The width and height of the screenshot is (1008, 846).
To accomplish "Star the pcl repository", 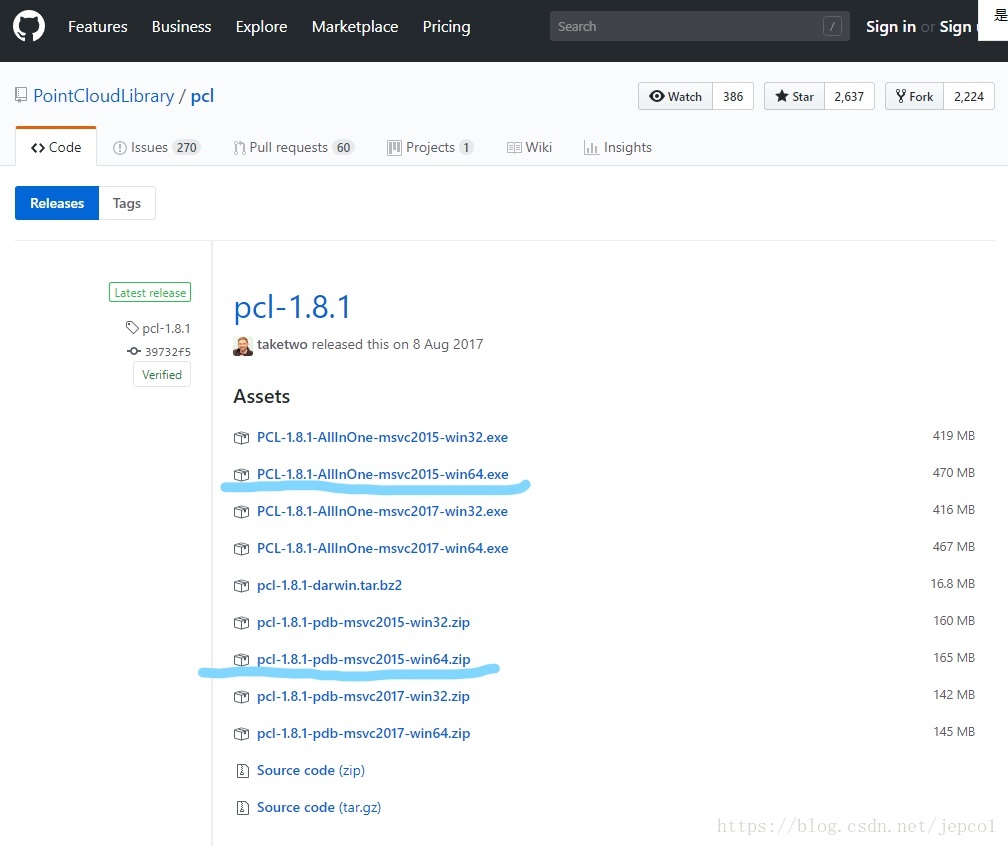I will click(x=794, y=96).
